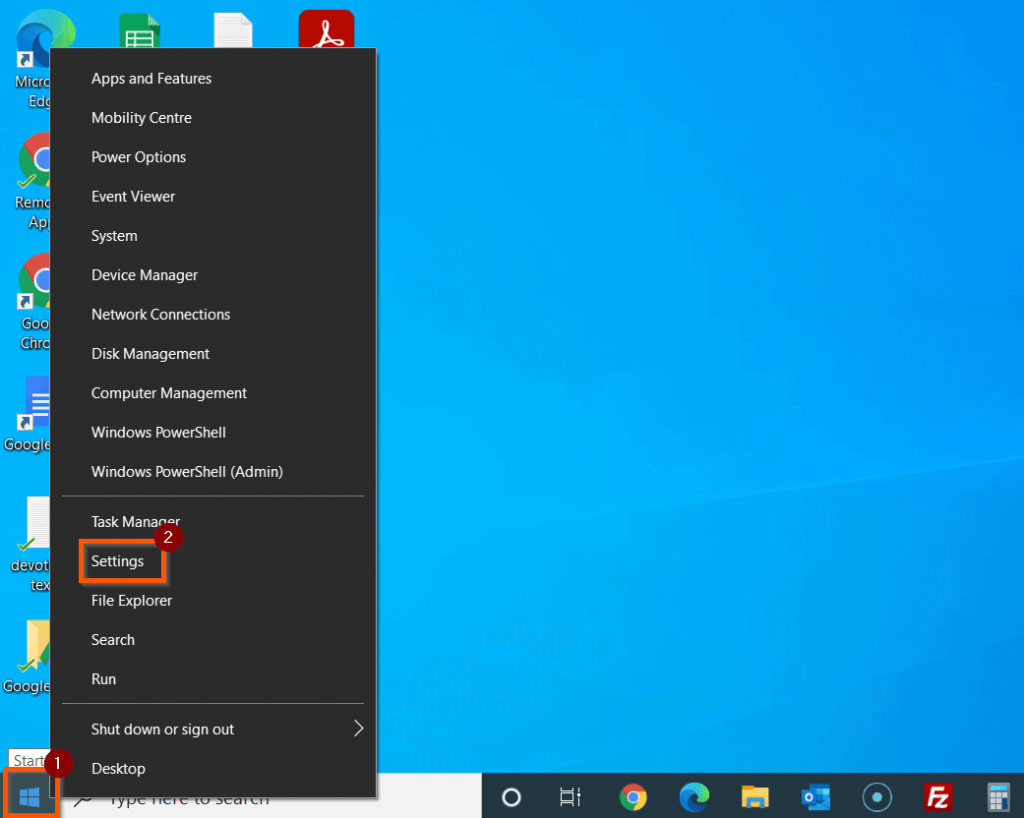Image resolution: width=1024 pixels, height=818 pixels.
Task: Open Calculator from the taskbar
Action: pyautogui.click(x=999, y=797)
